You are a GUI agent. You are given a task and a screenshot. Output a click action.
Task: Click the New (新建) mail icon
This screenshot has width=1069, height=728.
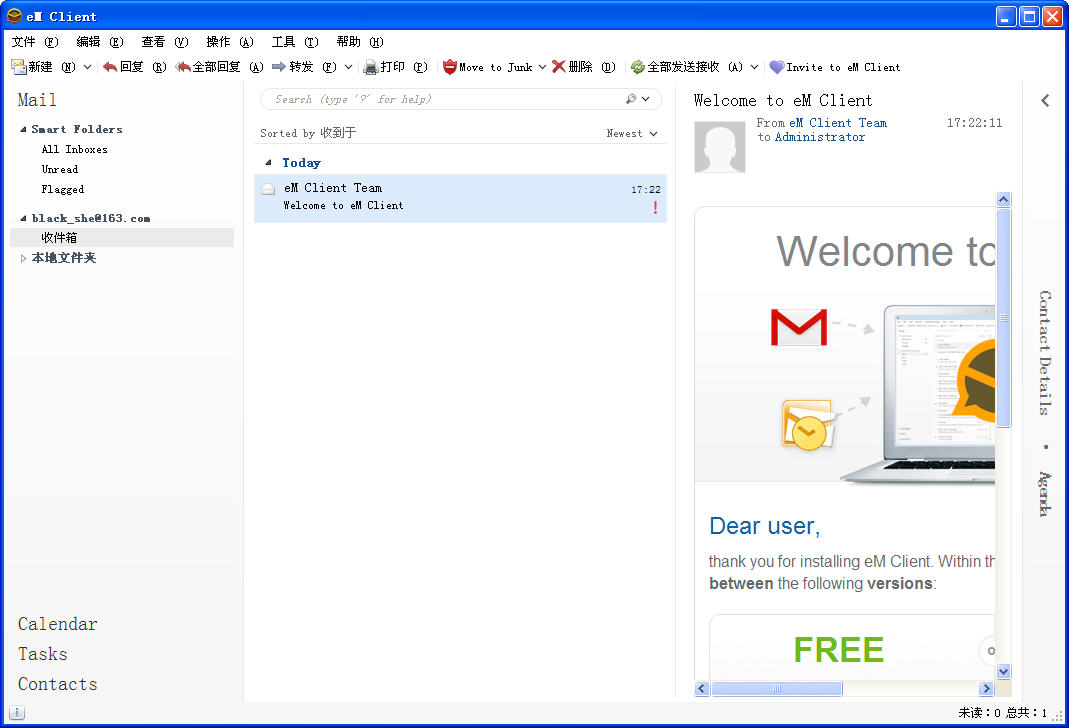[x=18, y=67]
